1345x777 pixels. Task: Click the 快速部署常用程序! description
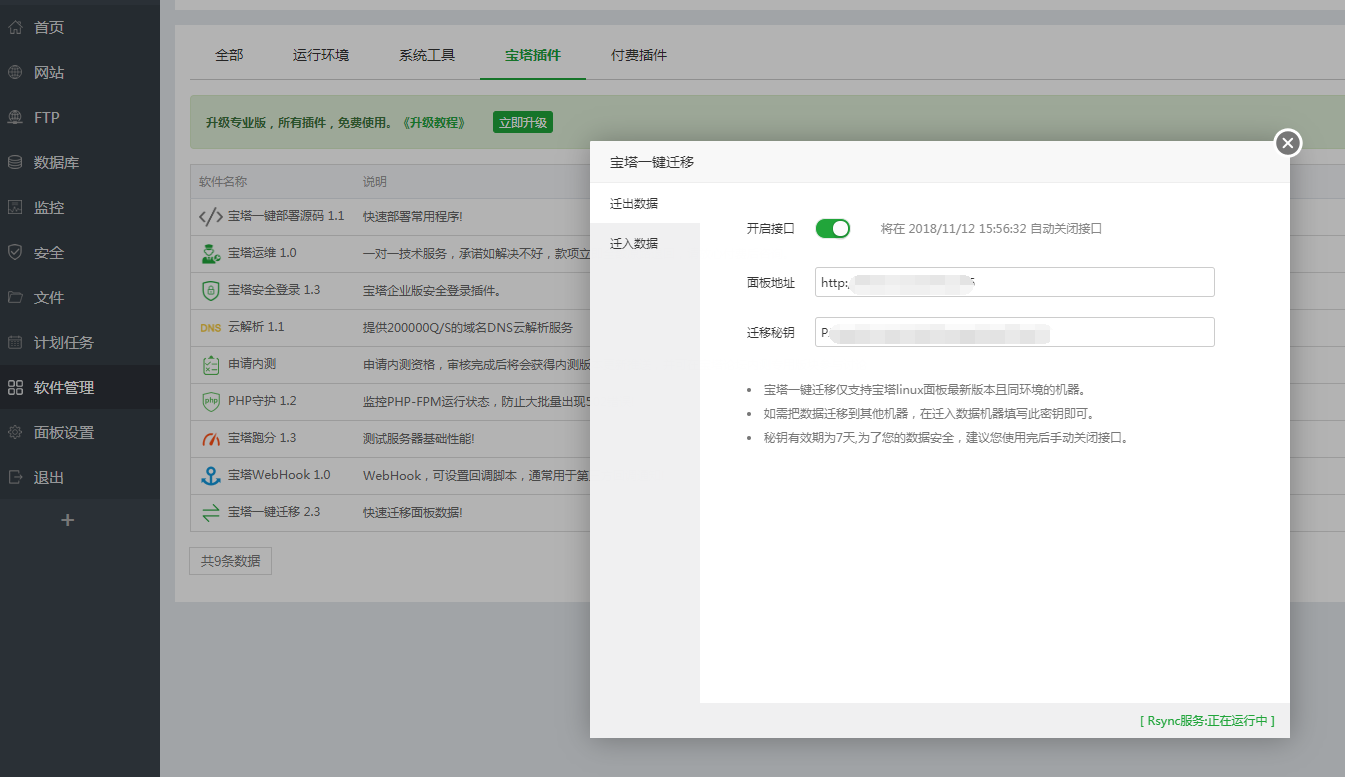pyautogui.click(x=413, y=216)
